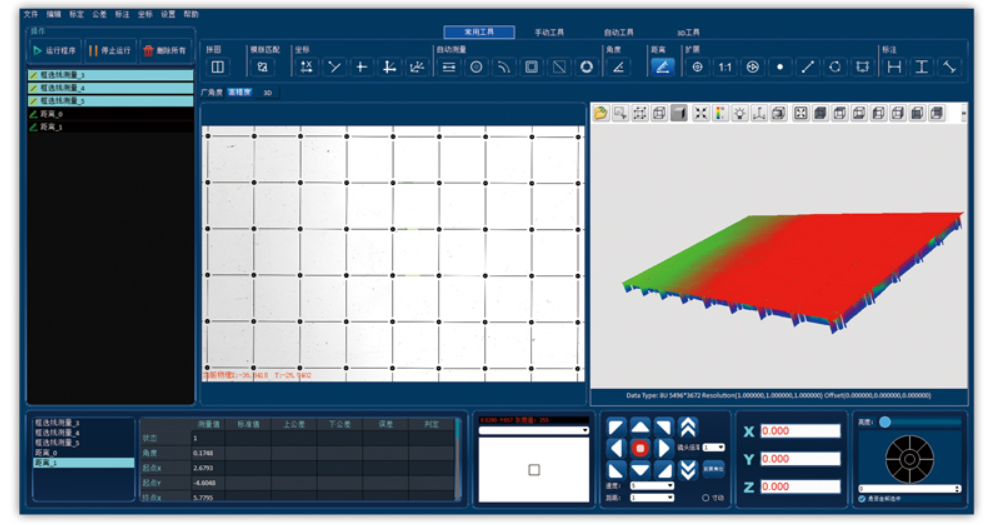Click the vertical I-shaped annotation icon
This screenshot has height=525, width=990.
pos(922,67)
